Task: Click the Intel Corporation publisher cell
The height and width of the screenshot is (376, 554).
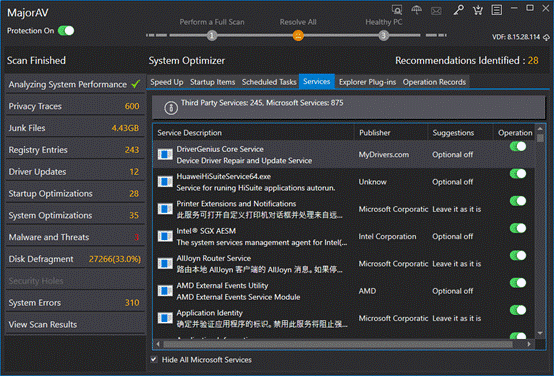Action: (x=387, y=236)
